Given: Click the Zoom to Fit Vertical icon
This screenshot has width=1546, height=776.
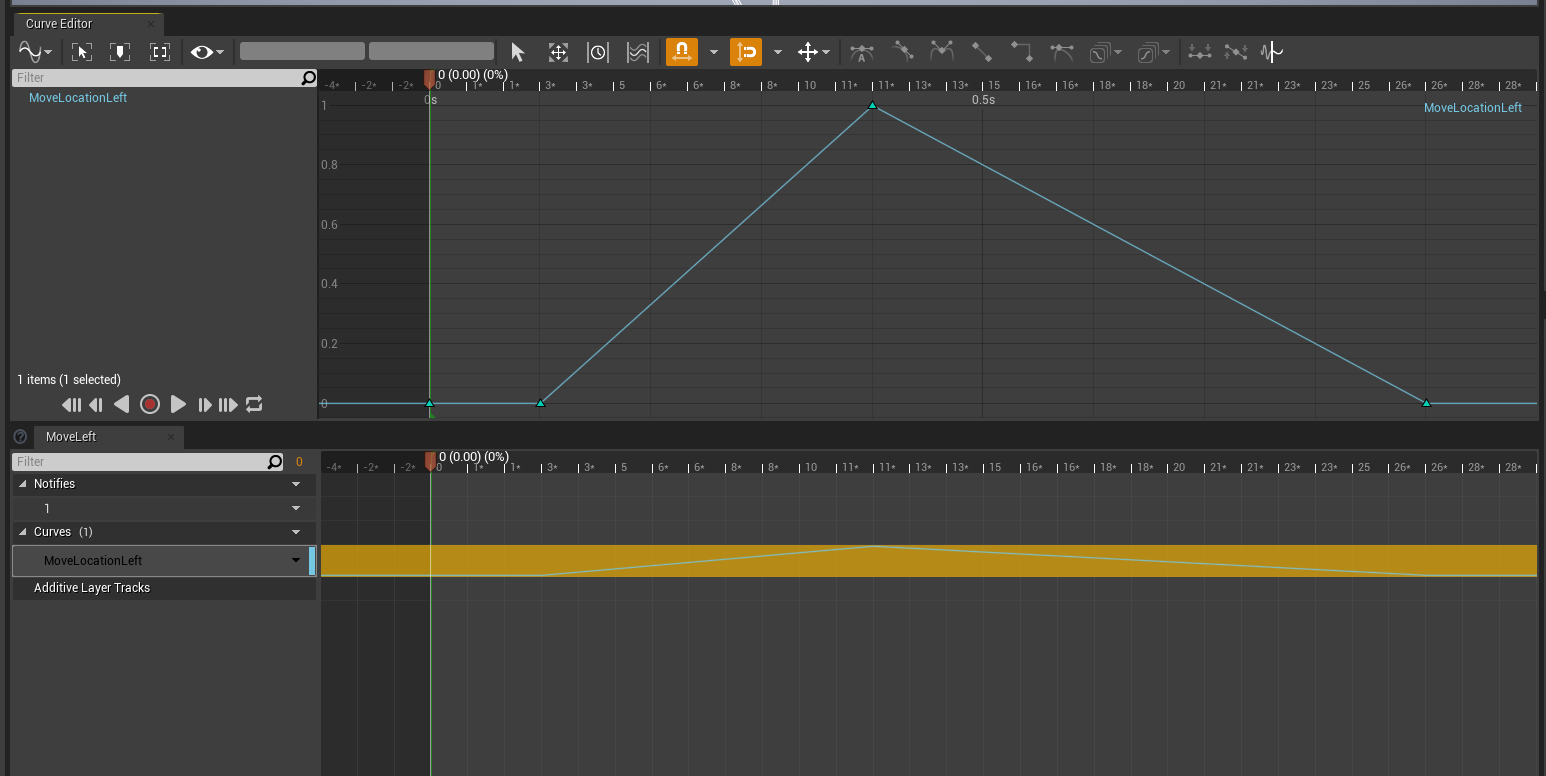Looking at the screenshot, I should 120,52.
